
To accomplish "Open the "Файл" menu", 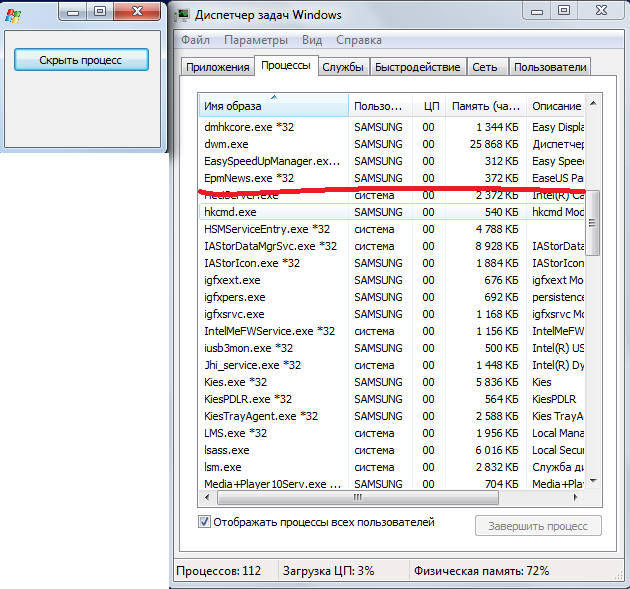I will 195,40.
